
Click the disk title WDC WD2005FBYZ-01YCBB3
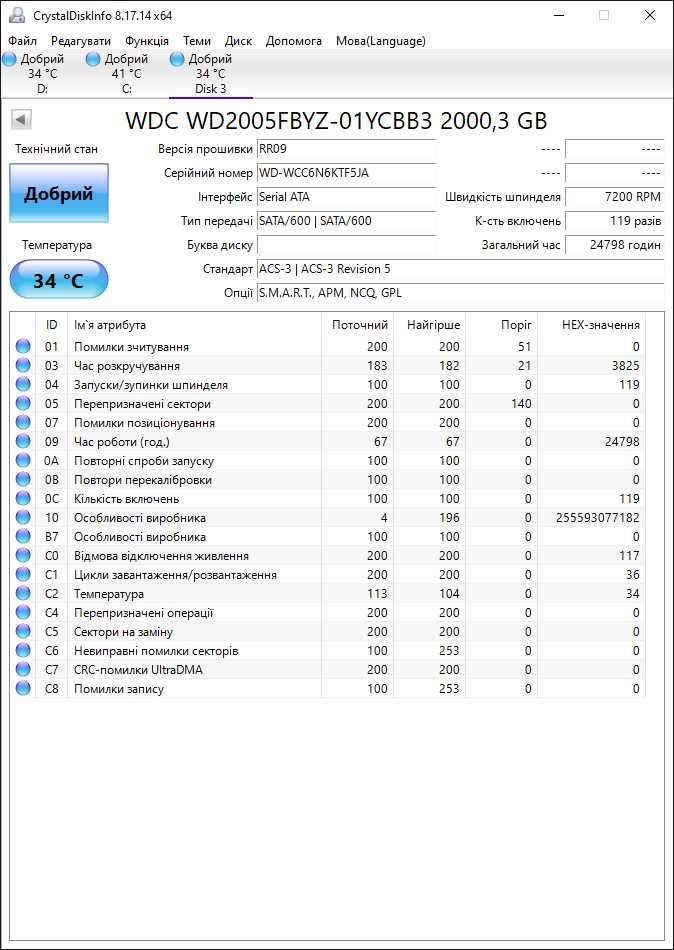point(336,121)
